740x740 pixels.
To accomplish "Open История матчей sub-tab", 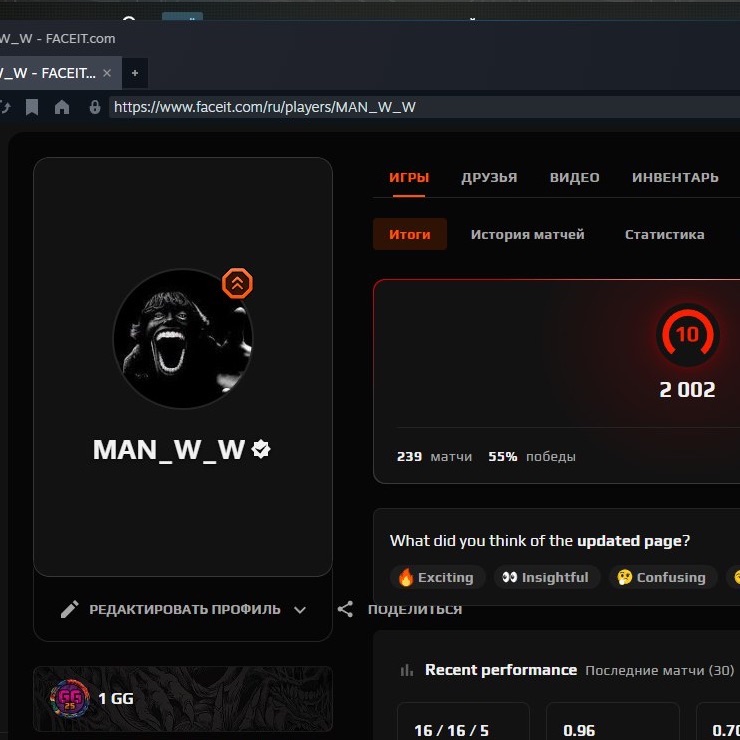I will pos(527,234).
